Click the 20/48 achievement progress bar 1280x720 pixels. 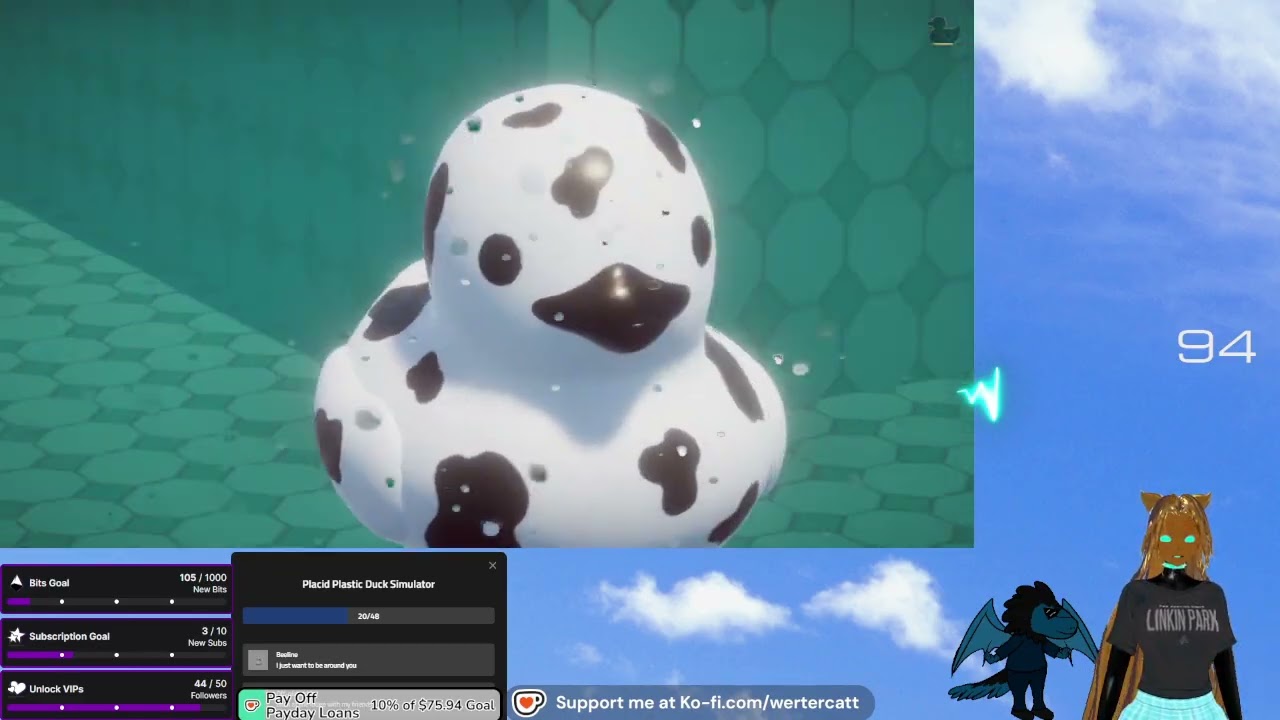[368, 616]
